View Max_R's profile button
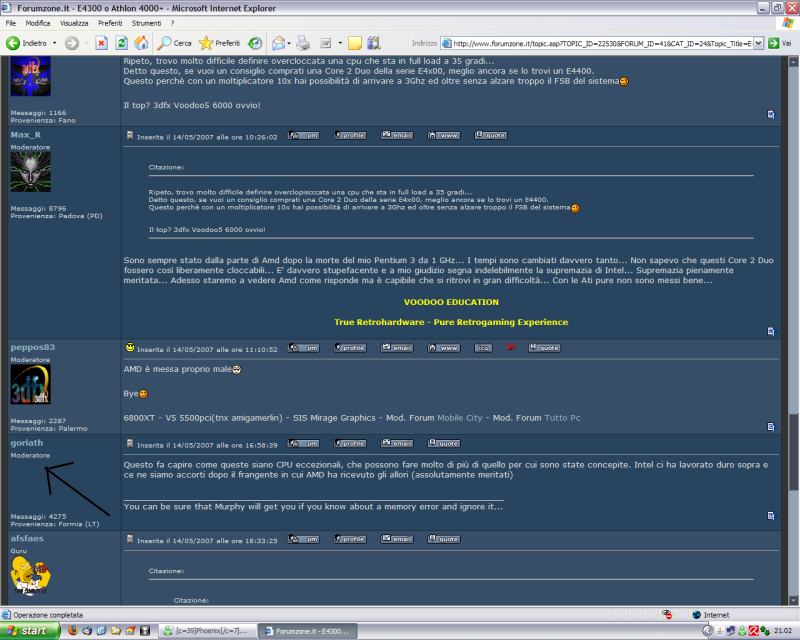 coord(350,135)
